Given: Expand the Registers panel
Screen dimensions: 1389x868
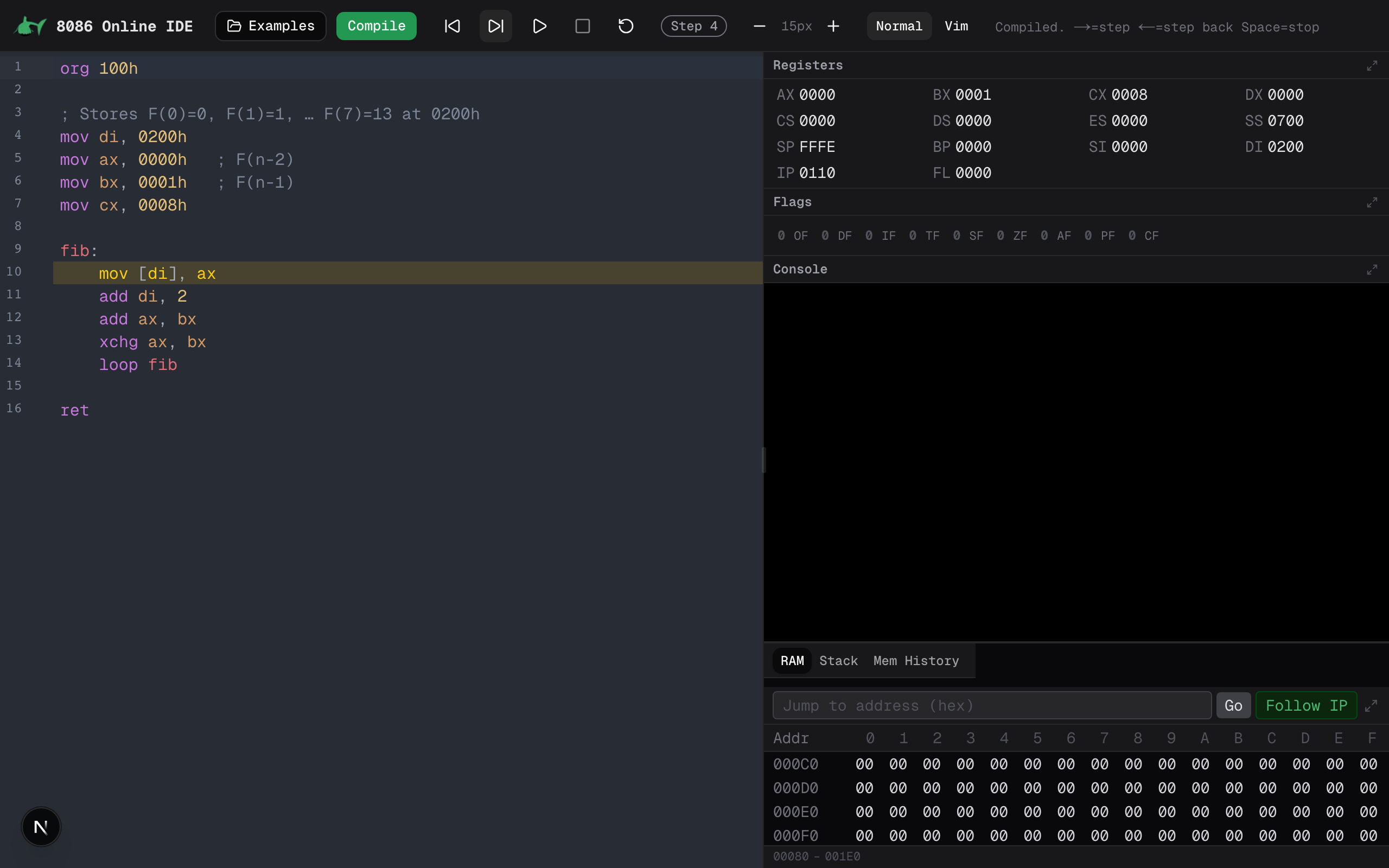Looking at the screenshot, I should tap(1372, 66).
